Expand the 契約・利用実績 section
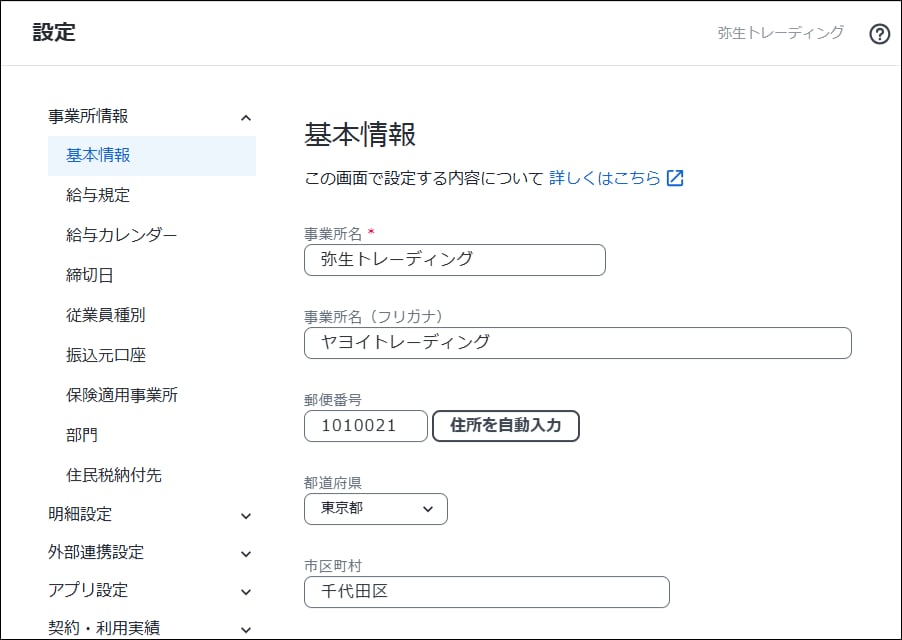The height and width of the screenshot is (640, 902). [x=246, y=629]
